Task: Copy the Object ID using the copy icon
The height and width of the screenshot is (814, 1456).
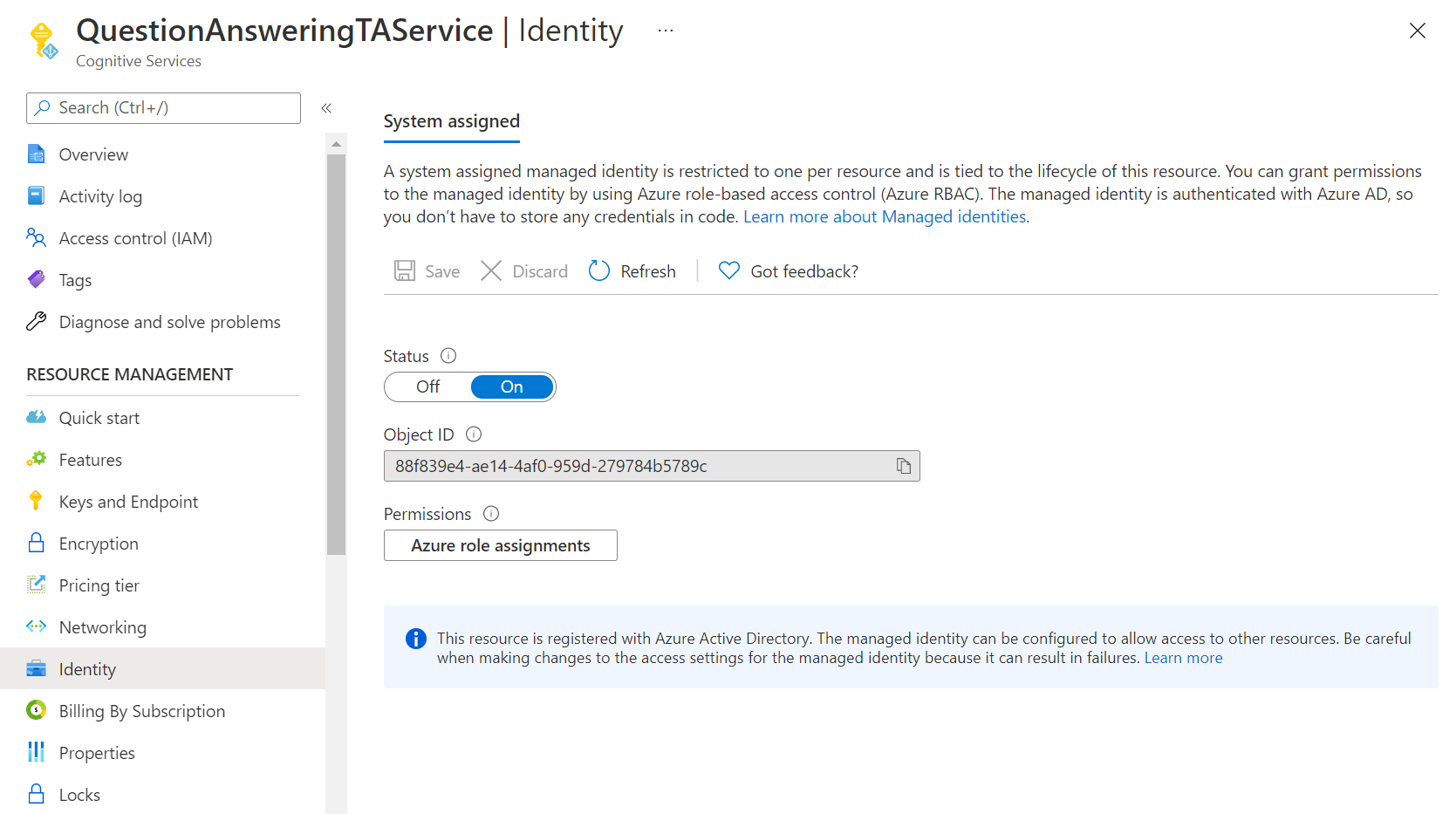Action: pos(903,465)
